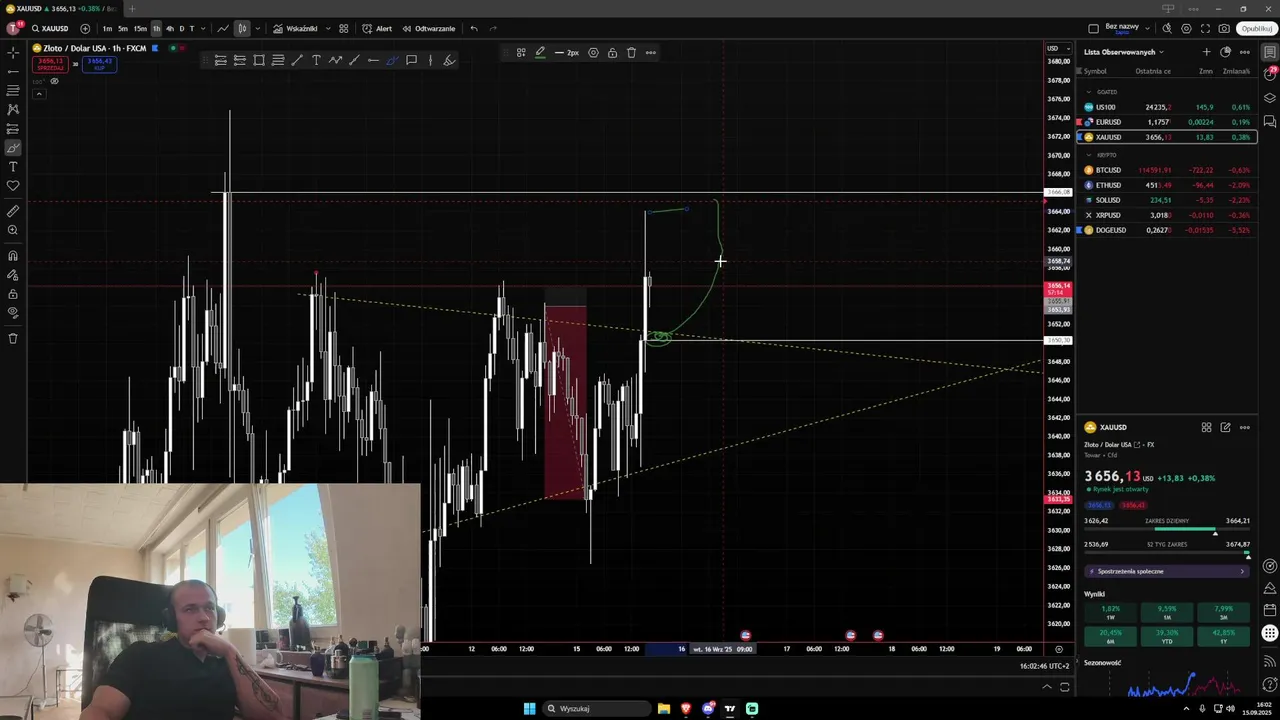1280x720 pixels.
Task: Delete the selected drawing with trash icon
Action: 631,52
